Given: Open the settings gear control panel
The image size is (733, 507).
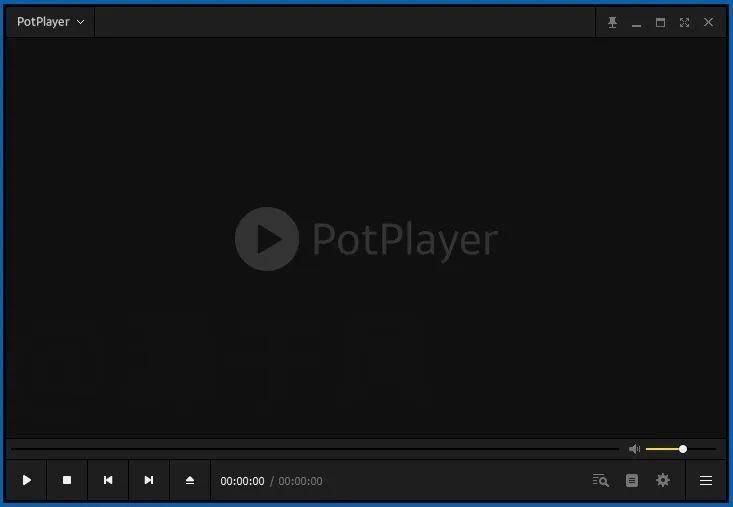Looking at the screenshot, I should pyautogui.click(x=663, y=480).
